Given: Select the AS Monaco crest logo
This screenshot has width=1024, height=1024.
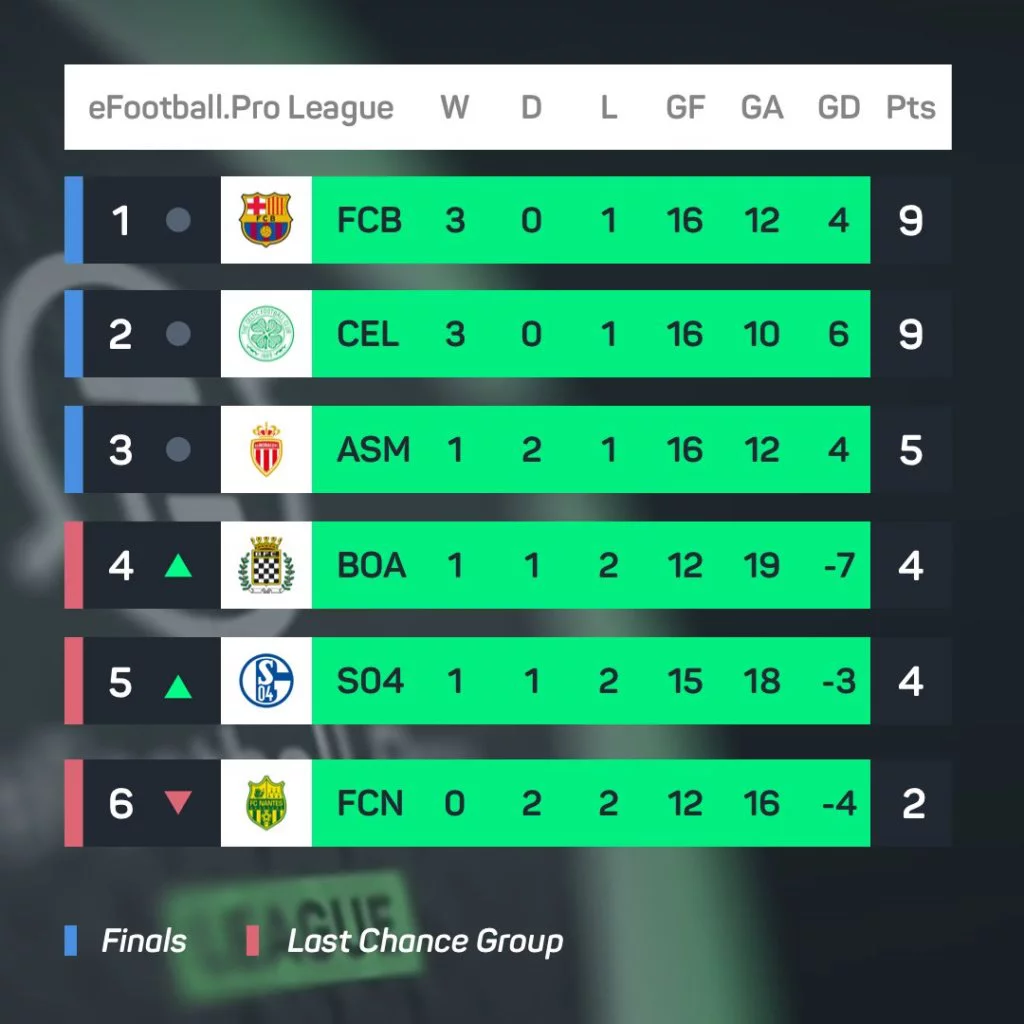Looking at the screenshot, I should (266, 449).
